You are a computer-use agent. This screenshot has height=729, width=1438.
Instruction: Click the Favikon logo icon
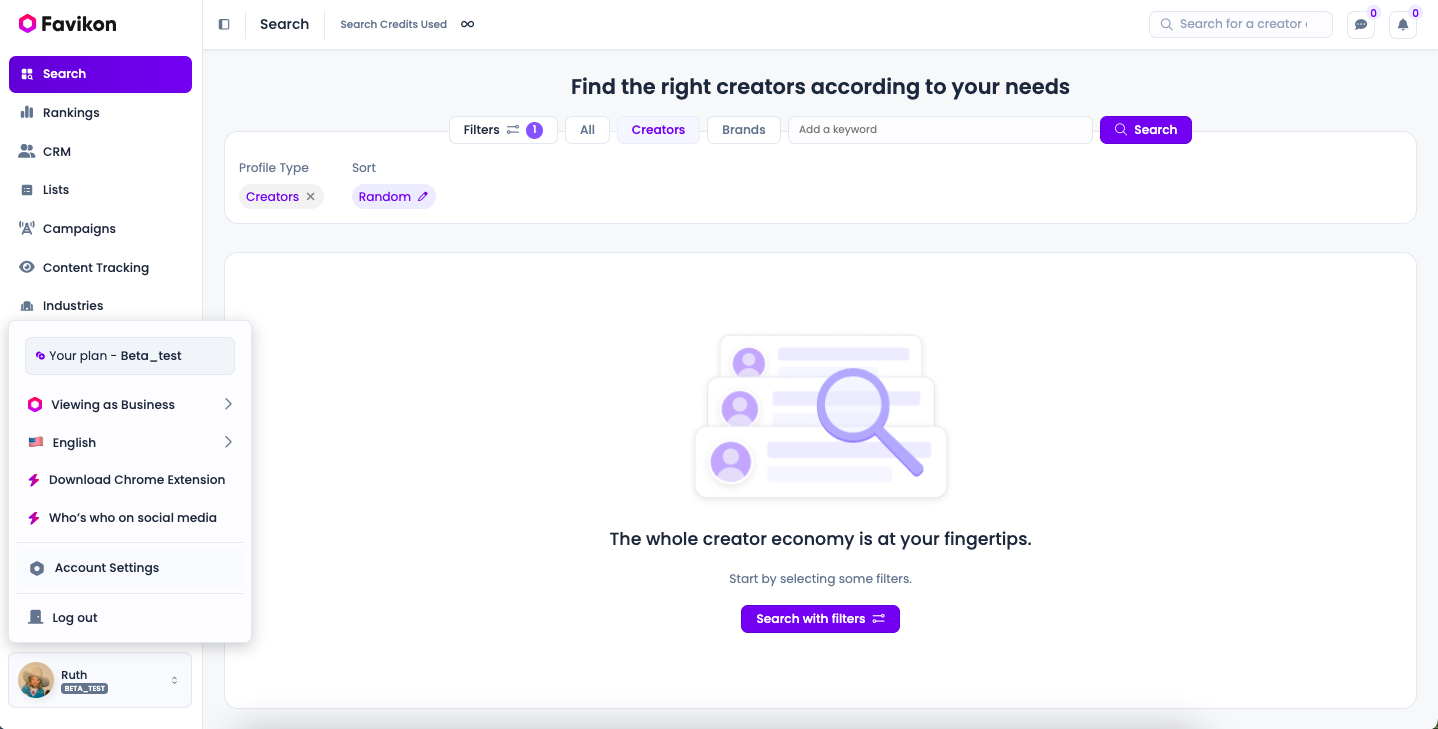(x=27, y=24)
